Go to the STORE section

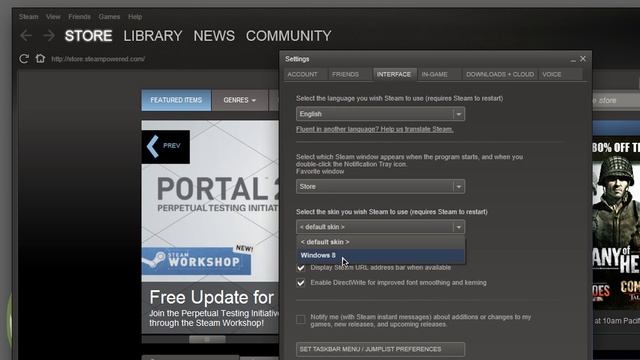(x=88, y=36)
